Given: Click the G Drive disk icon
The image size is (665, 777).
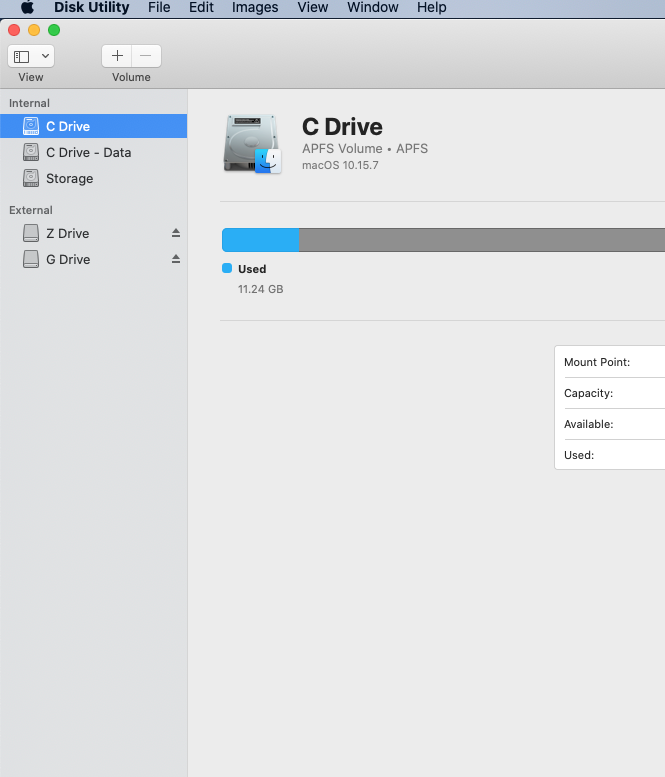Looking at the screenshot, I should [x=31, y=259].
